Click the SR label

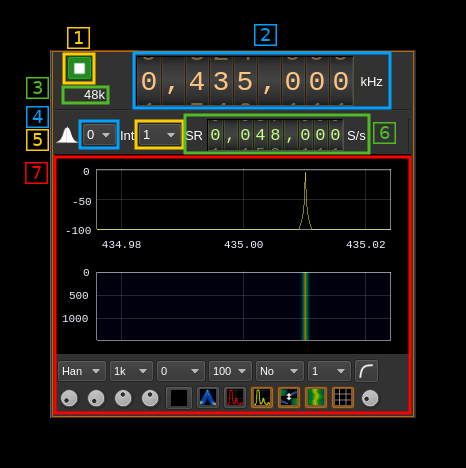pyautogui.click(x=194, y=136)
